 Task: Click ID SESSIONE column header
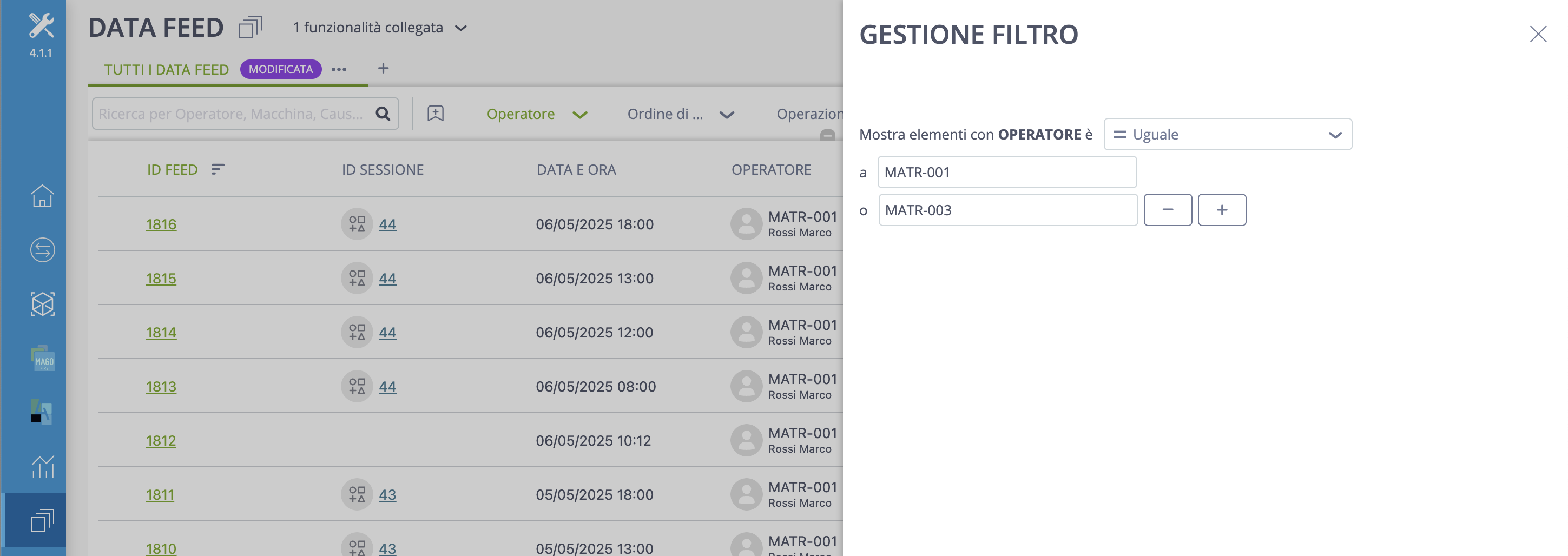[382, 170]
